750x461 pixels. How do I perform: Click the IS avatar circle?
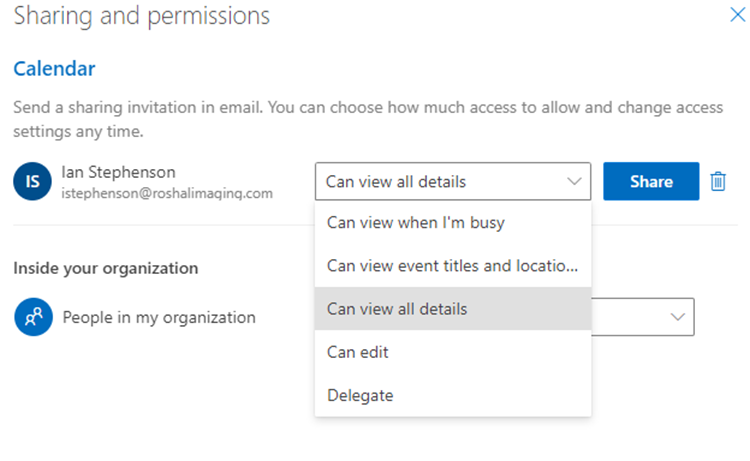pos(32,181)
